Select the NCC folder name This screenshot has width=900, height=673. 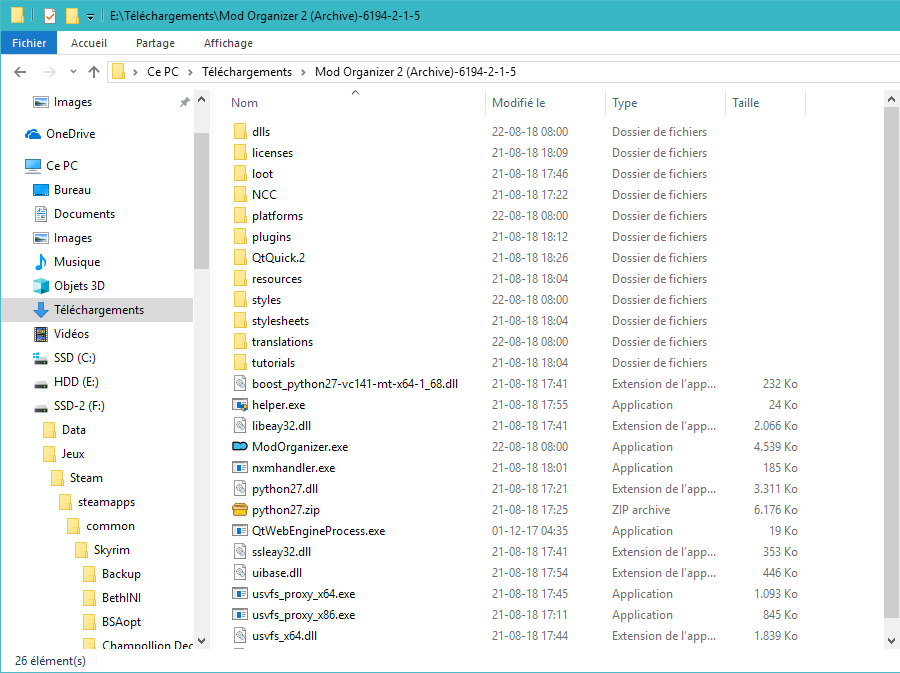coord(264,194)
